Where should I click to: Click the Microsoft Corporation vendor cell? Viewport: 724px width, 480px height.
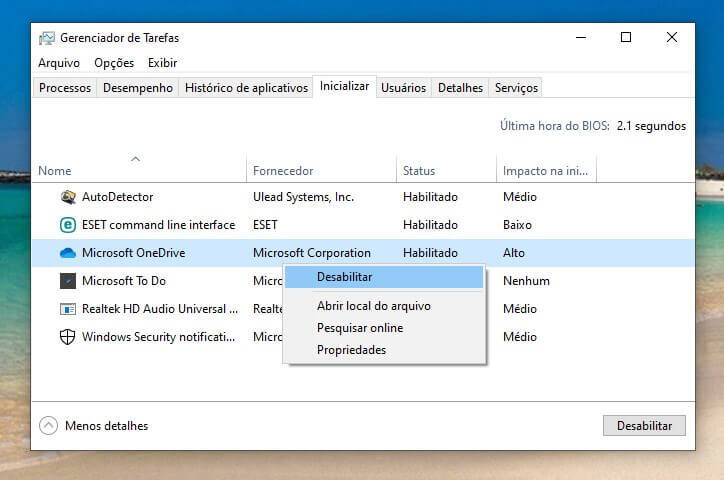tap(312, 253)
